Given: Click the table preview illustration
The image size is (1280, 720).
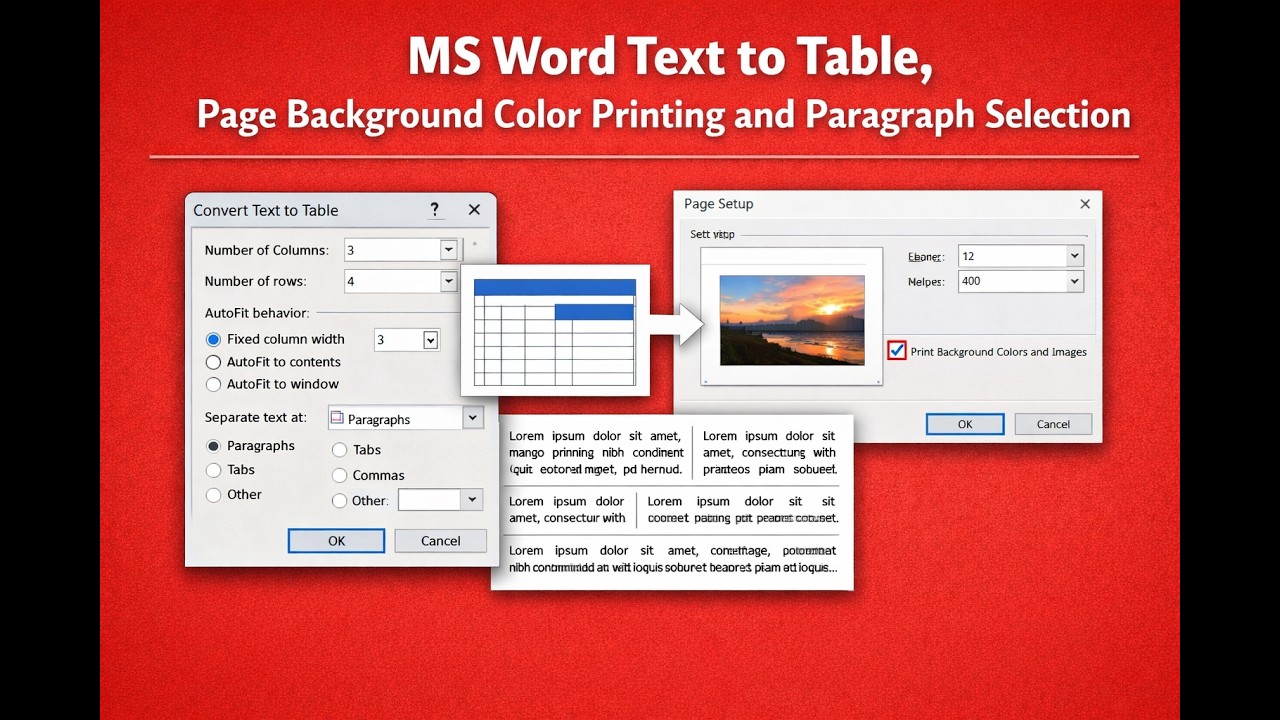Looking at the screenshot, I should [x=554, y=332].
